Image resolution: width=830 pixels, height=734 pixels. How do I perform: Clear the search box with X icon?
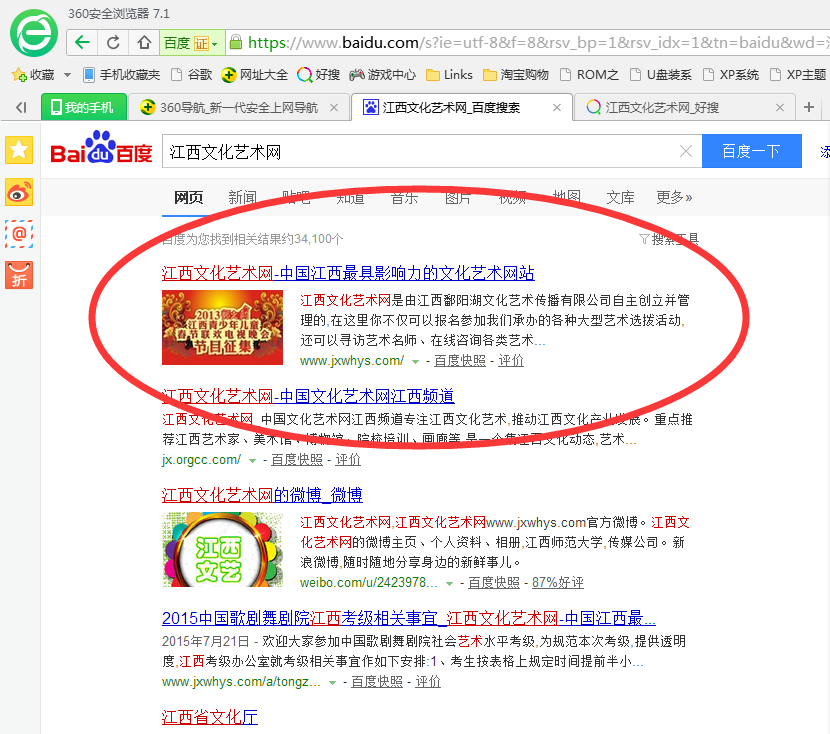pyautogui.click(x=686, y=151)
